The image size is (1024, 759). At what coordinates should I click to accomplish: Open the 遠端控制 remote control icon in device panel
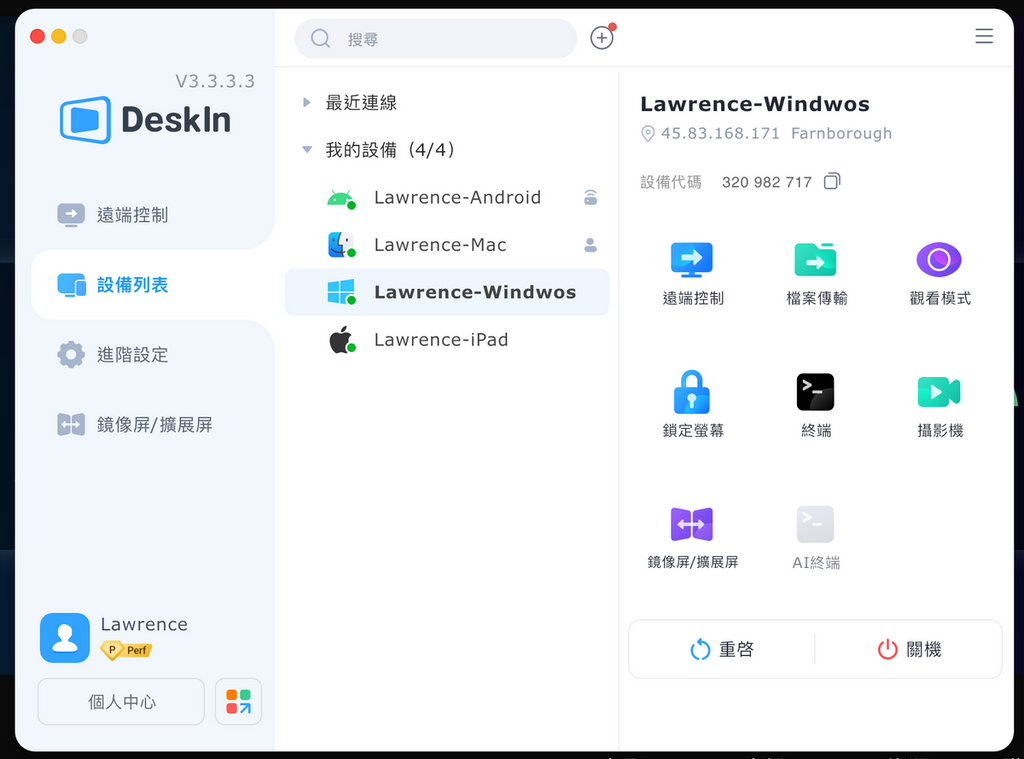692,260
